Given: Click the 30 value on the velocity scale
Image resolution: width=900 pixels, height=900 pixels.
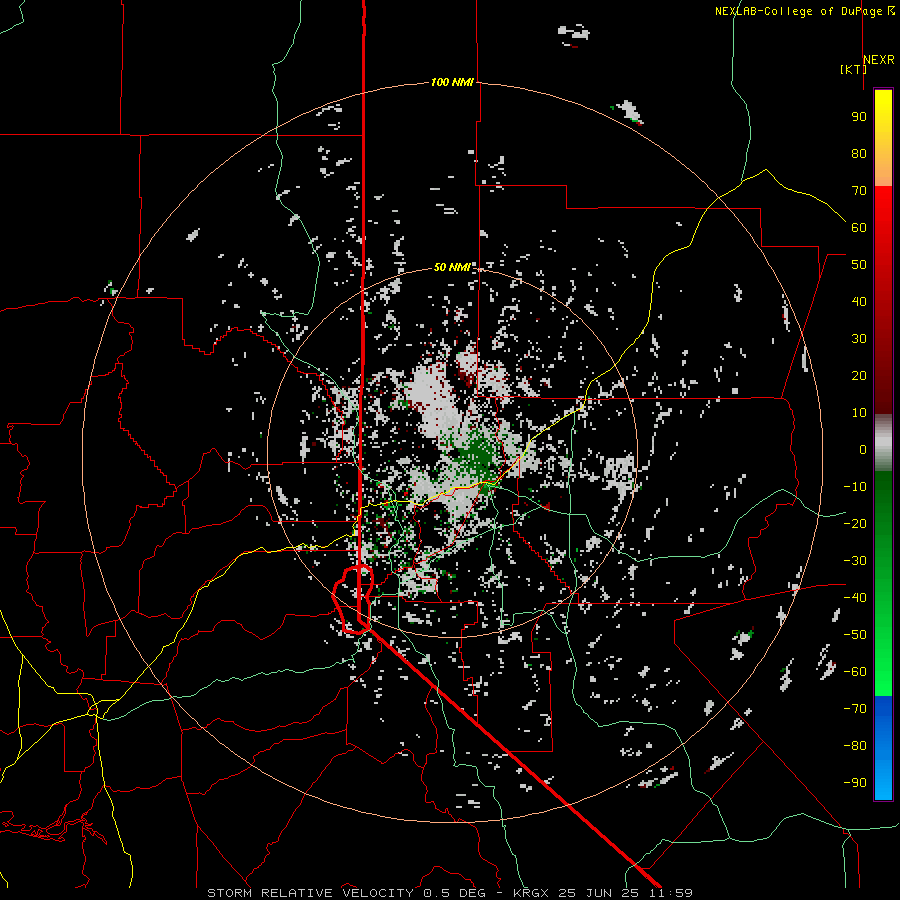Looking at the screenshot, I should click(x=859, y=339).
